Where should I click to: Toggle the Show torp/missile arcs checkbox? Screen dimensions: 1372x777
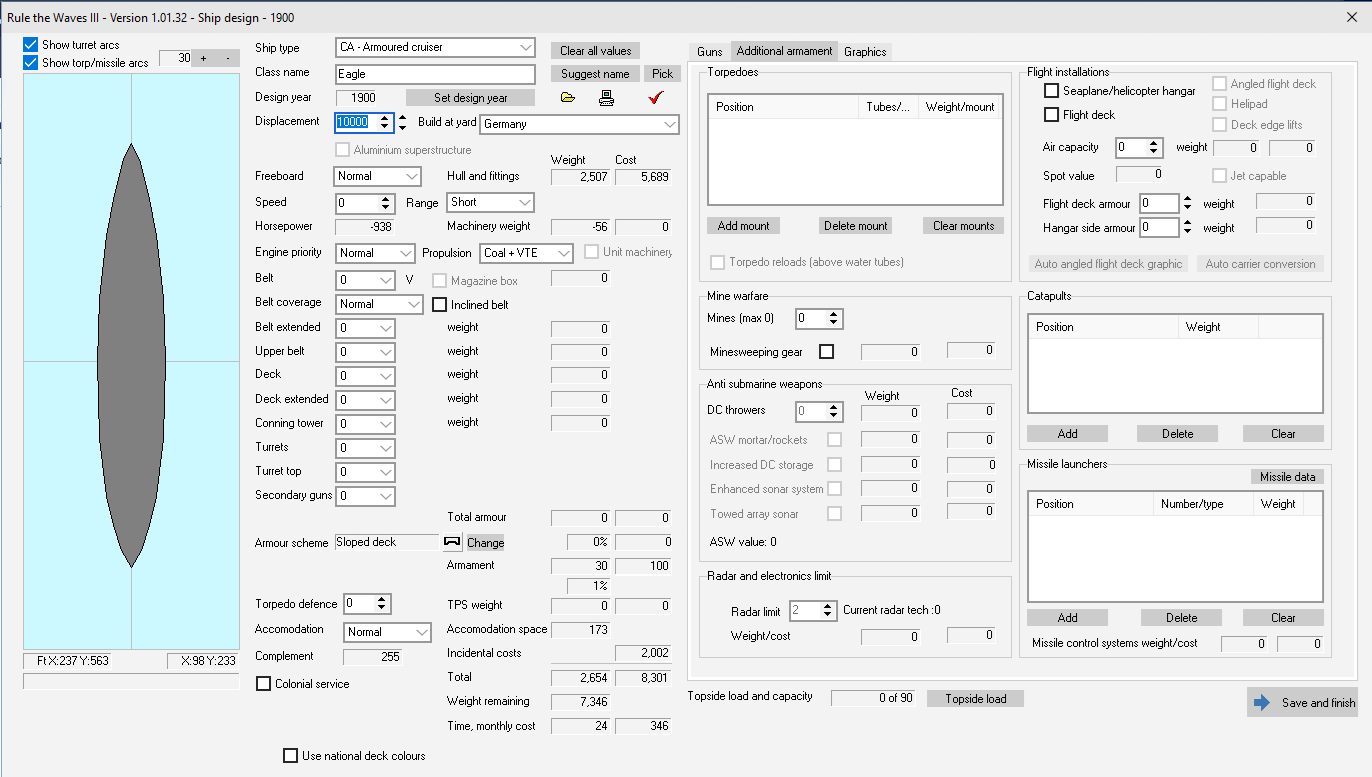pos(31,62)
